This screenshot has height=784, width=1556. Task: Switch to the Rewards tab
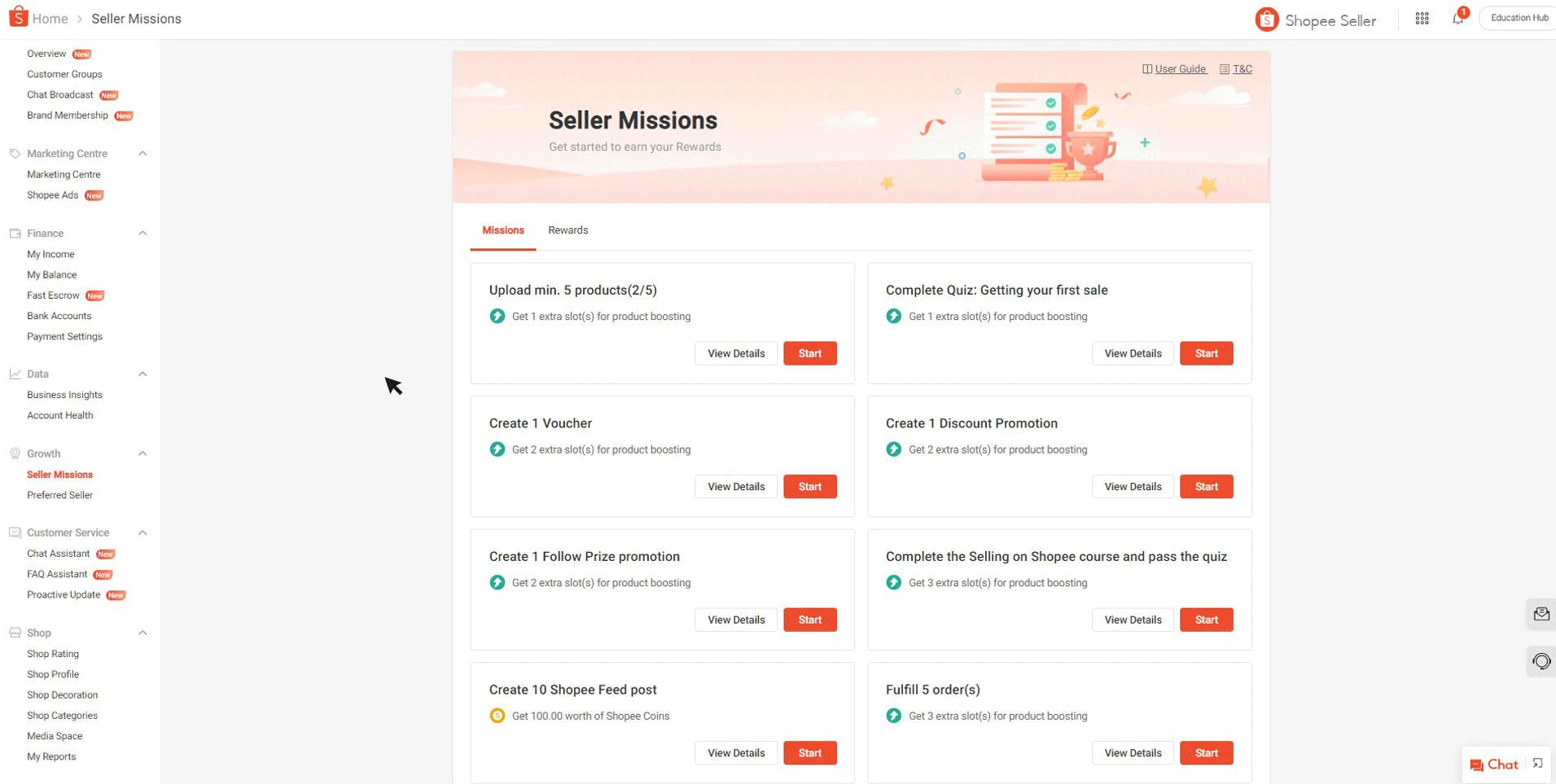click(568, 230)
